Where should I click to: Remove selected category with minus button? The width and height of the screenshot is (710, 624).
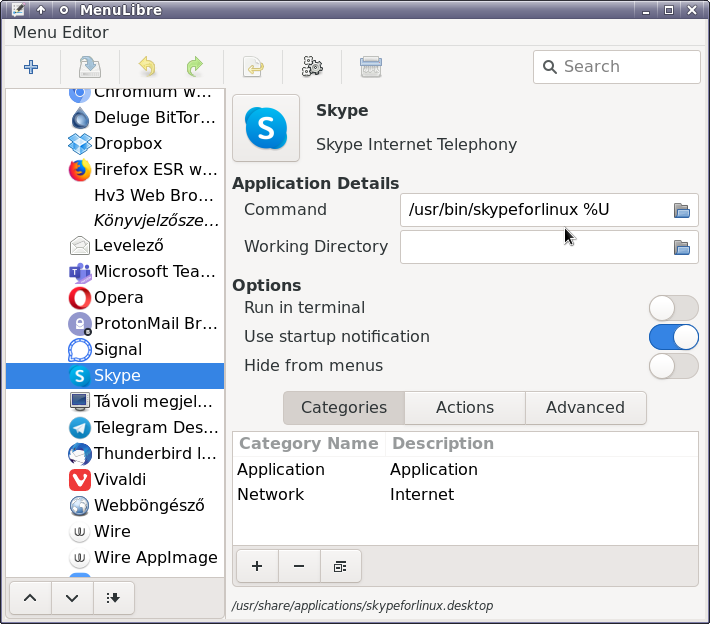[299, 566]
